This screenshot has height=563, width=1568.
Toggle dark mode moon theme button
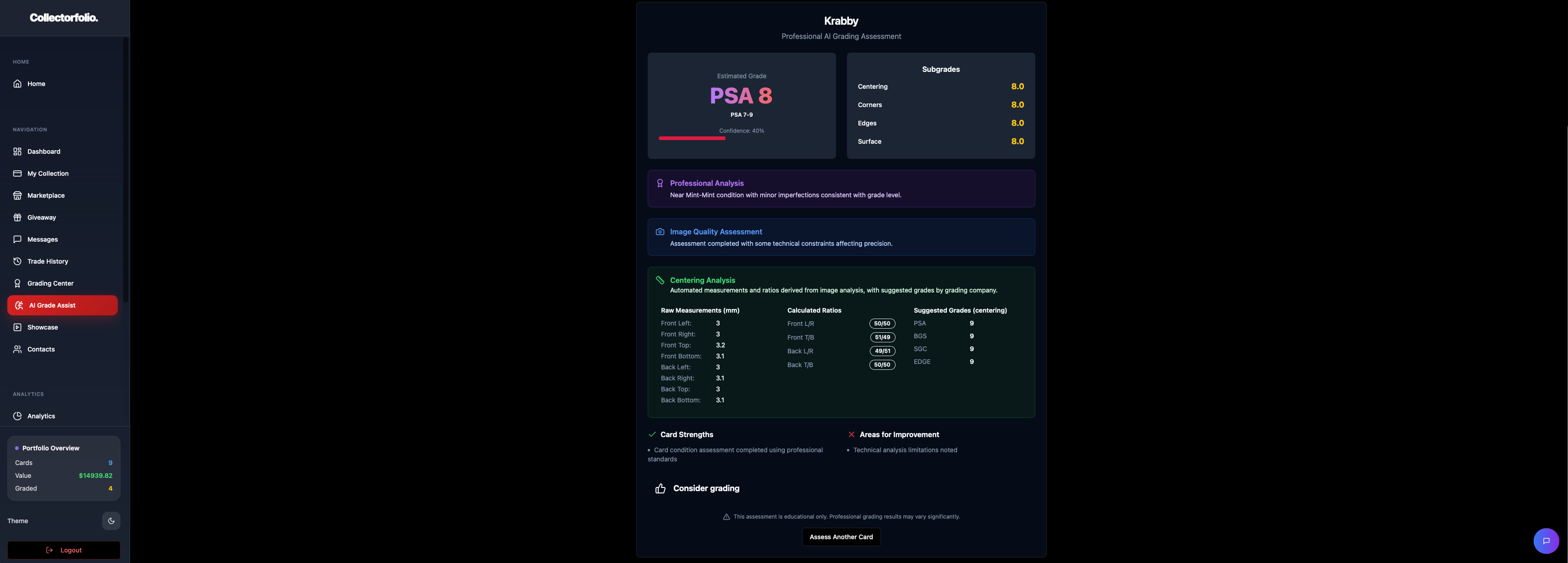(x=111, y=520)
